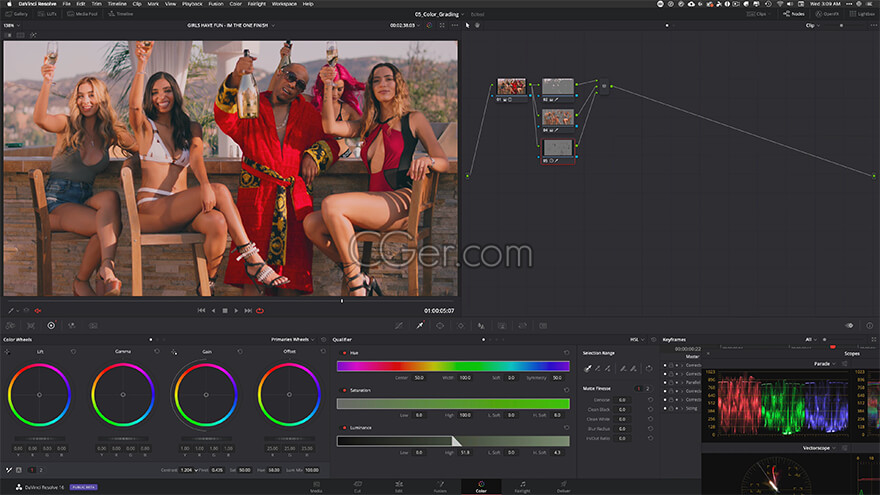Open the Tracker palette
880x495 pixels.
461,326
